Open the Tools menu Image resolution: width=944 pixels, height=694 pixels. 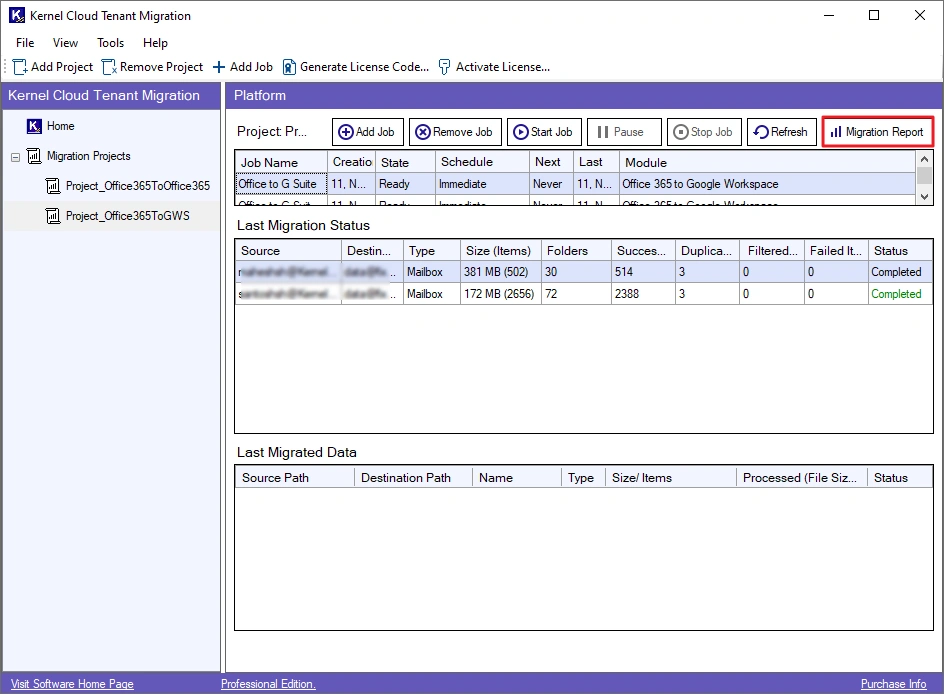click(x=110, y=43)
